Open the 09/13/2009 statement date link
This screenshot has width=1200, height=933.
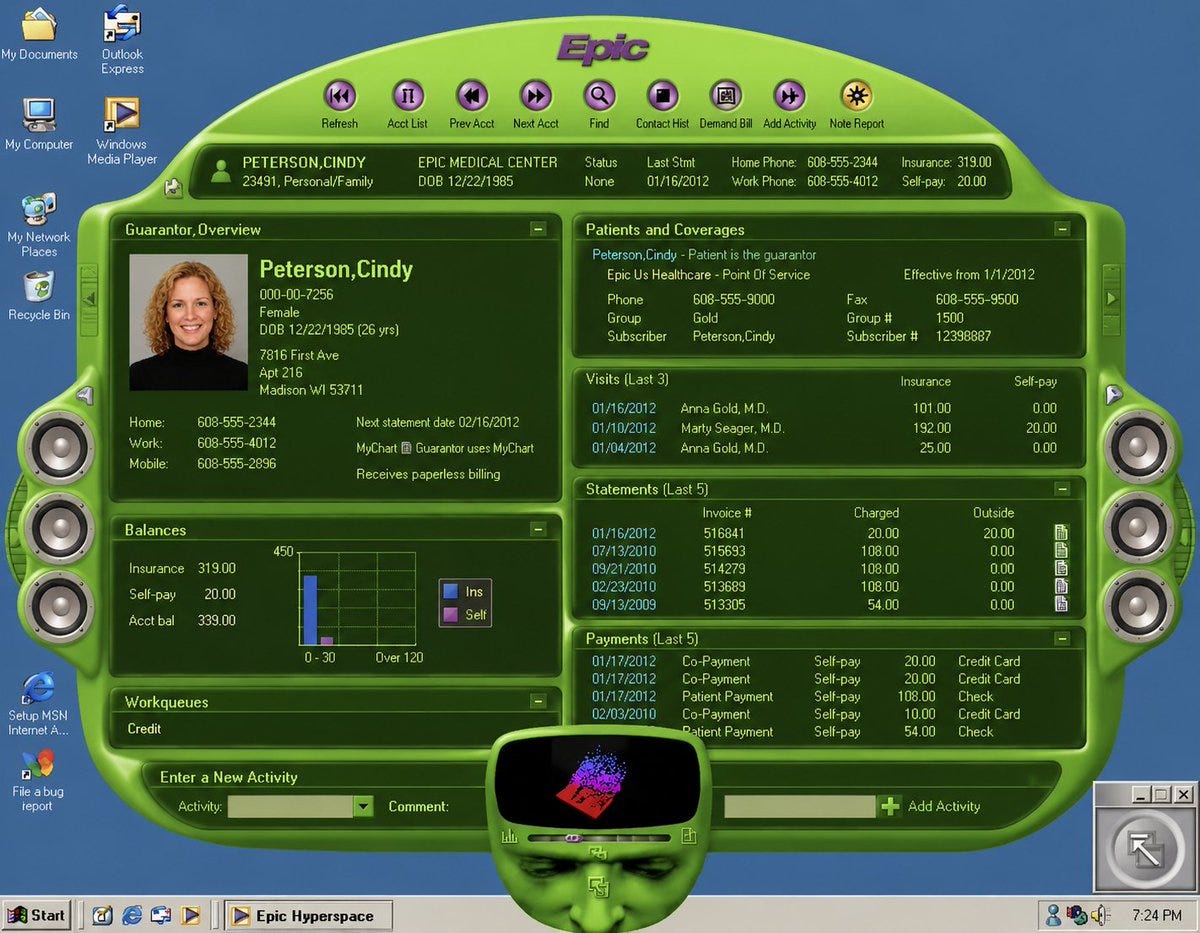click(x=624, y=605)
